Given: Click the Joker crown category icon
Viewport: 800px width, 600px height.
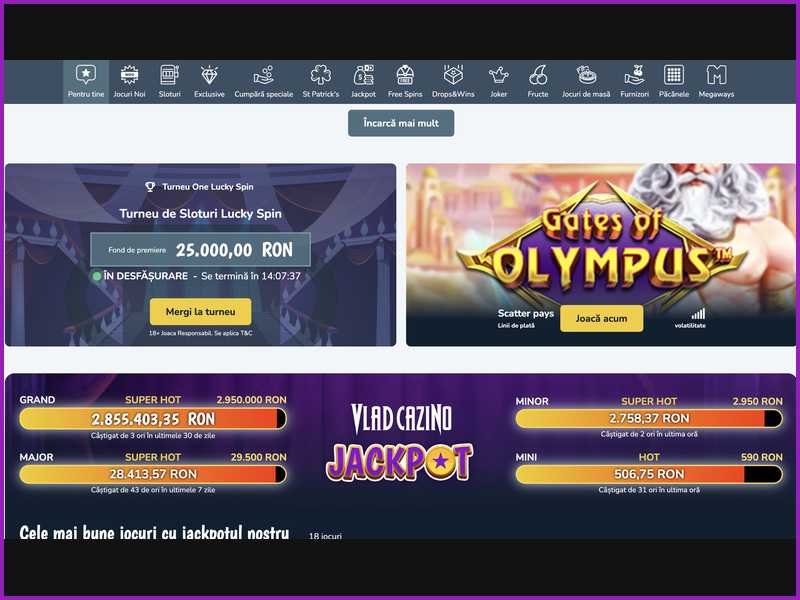Looking at the screenshot, I should [499, 75].
